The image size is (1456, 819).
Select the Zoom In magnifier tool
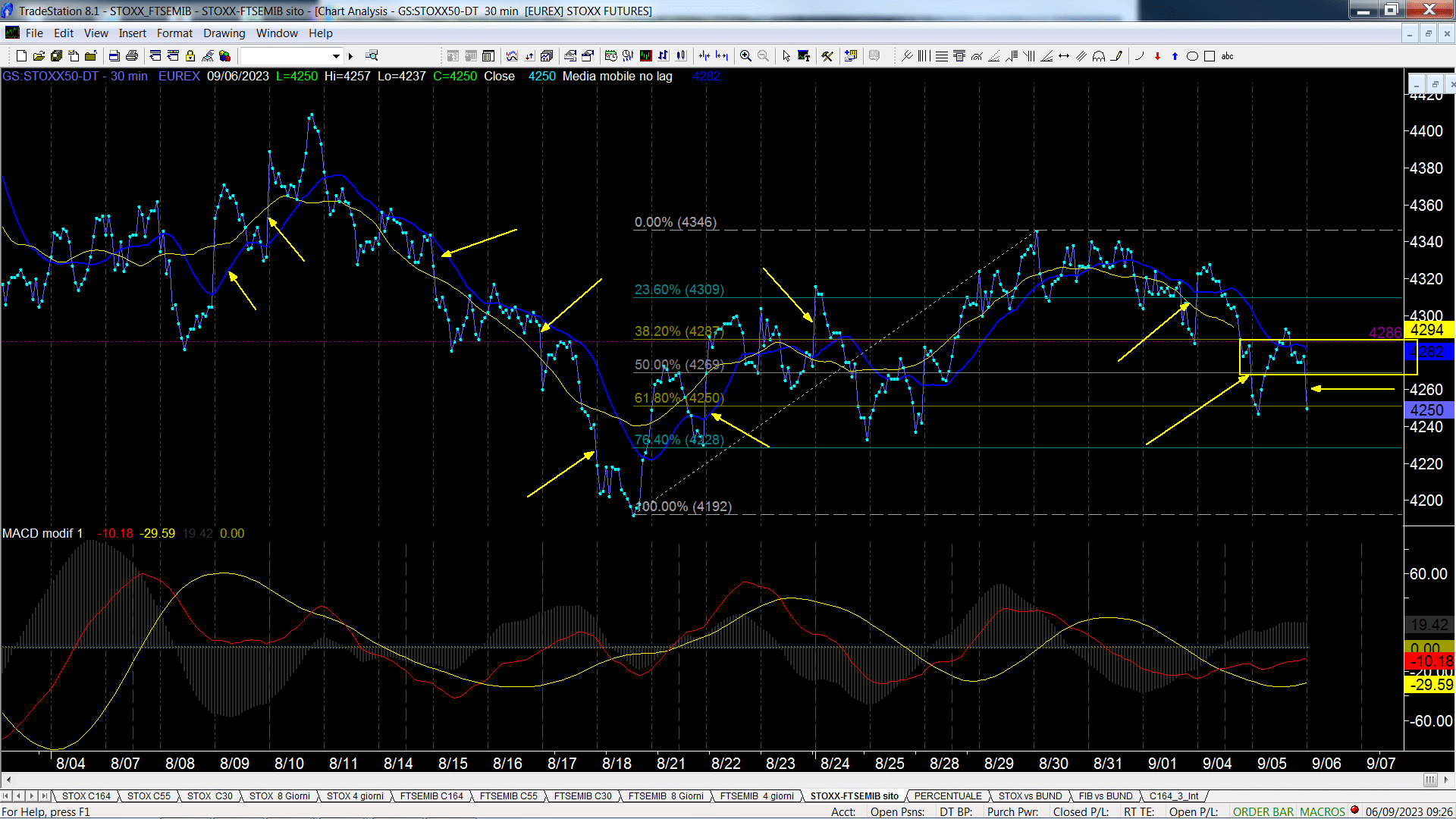745,56
